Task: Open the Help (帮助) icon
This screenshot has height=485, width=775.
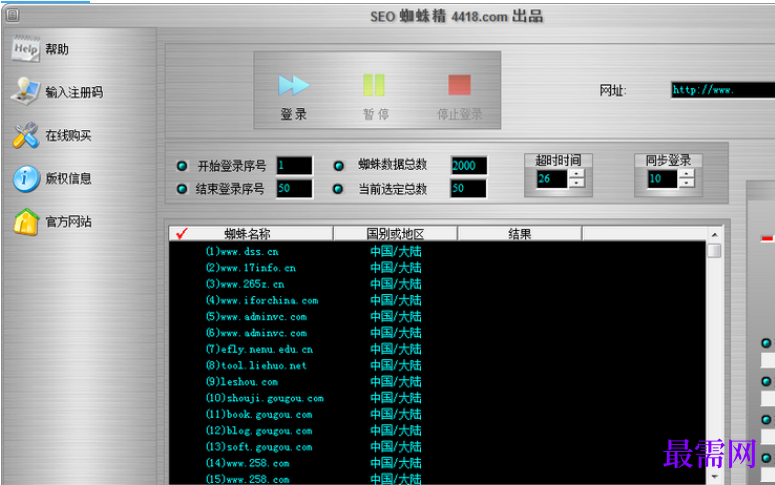Action: [x=26, y=48]
